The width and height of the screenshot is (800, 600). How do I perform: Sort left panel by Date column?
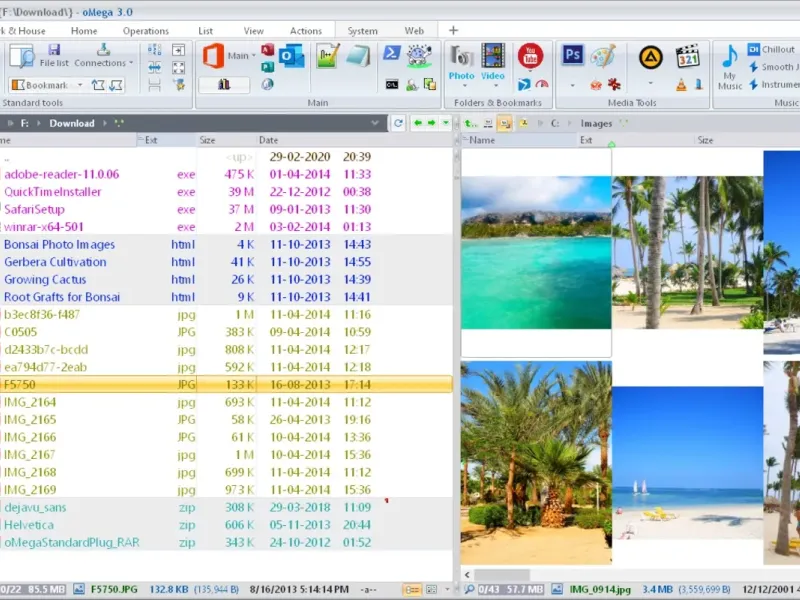[x=268, y=140]
